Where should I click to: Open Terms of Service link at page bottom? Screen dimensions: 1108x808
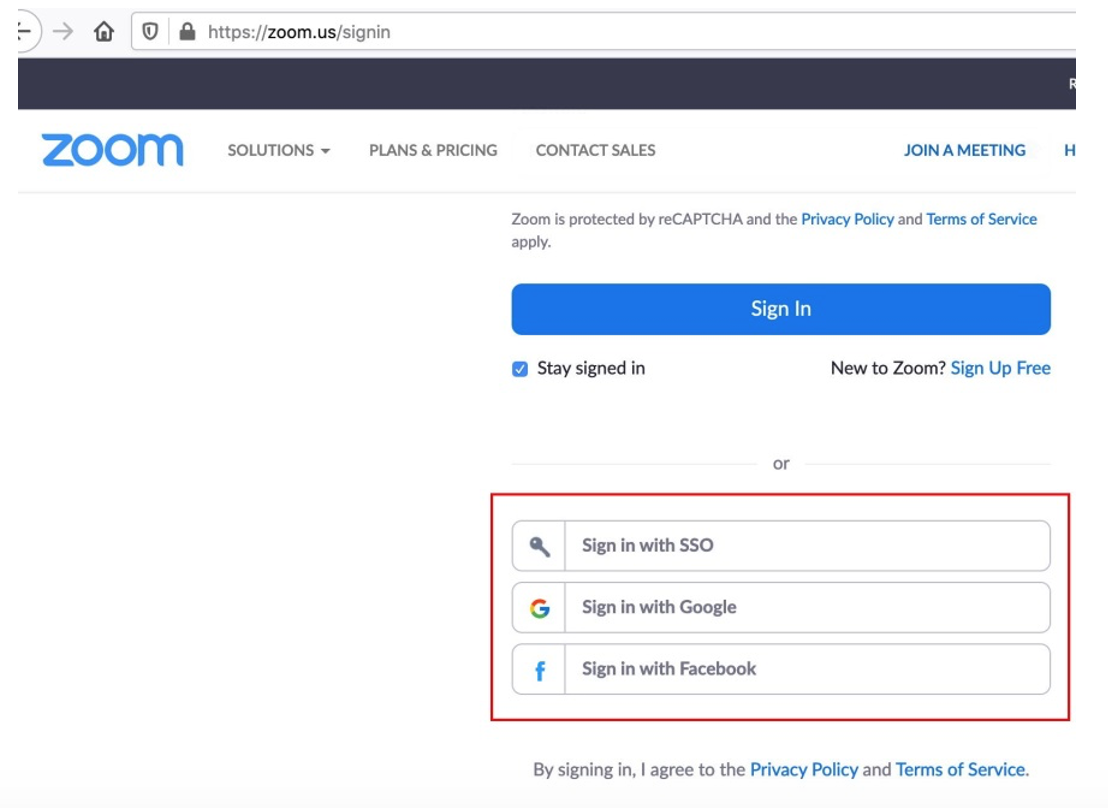(960, 769)
